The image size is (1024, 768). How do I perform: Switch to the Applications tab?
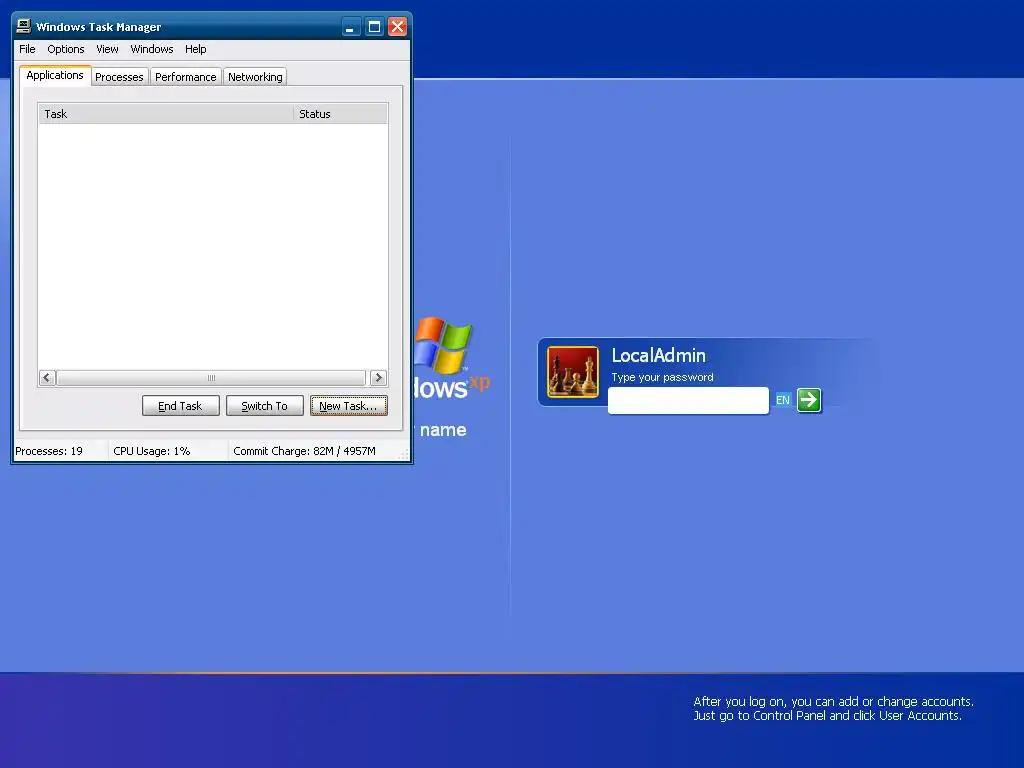click(x=55, y=75)
